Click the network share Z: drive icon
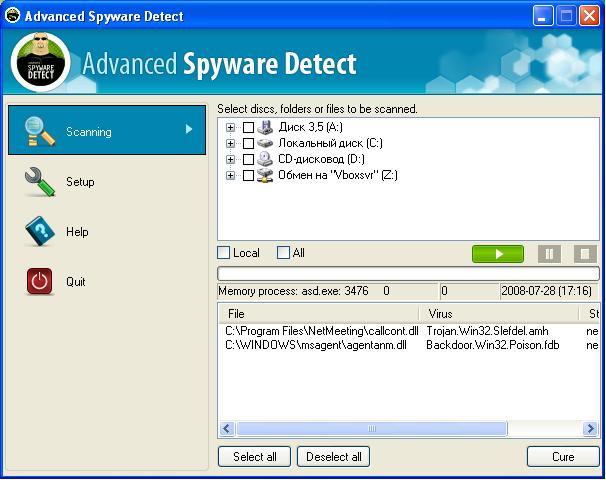Screen dimensions: 606x480 pyautogui.click(x=265, y=175)
